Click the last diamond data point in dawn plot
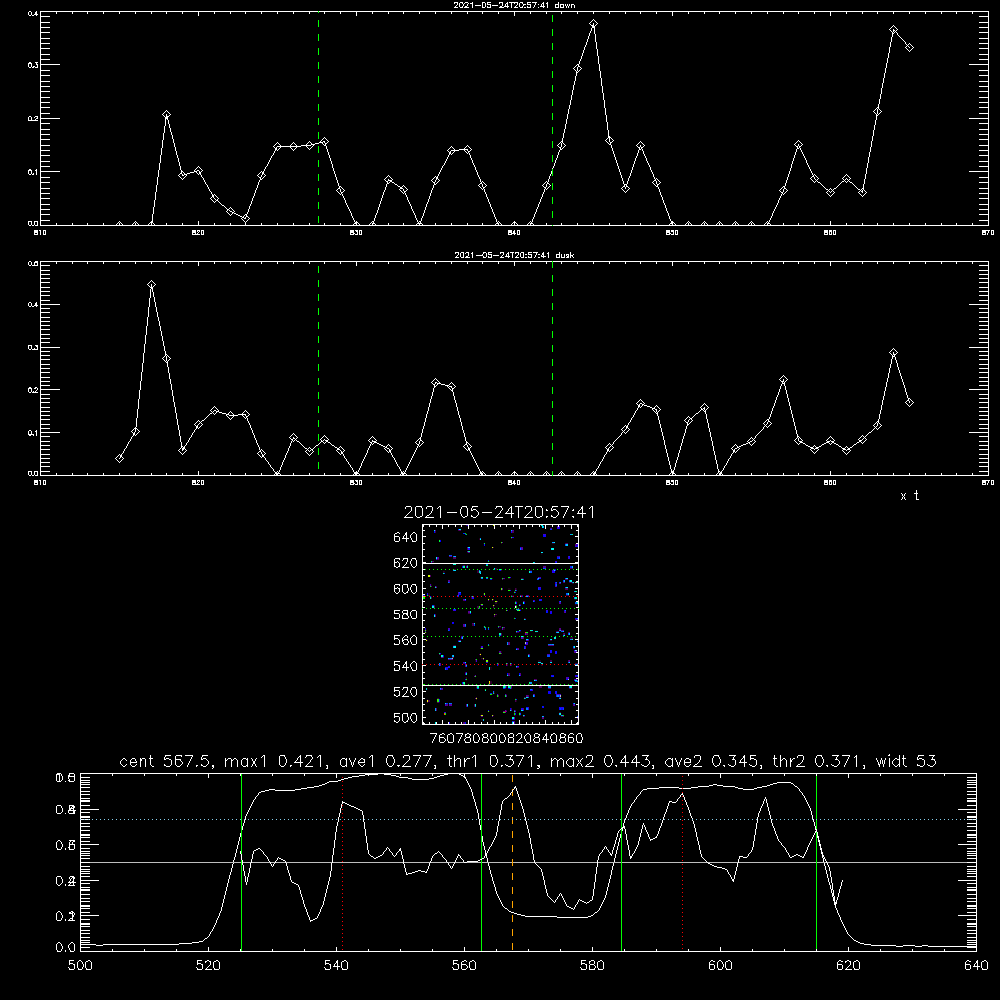The width and height of the screenshot is (1000, 1000). tap(910, 47)
